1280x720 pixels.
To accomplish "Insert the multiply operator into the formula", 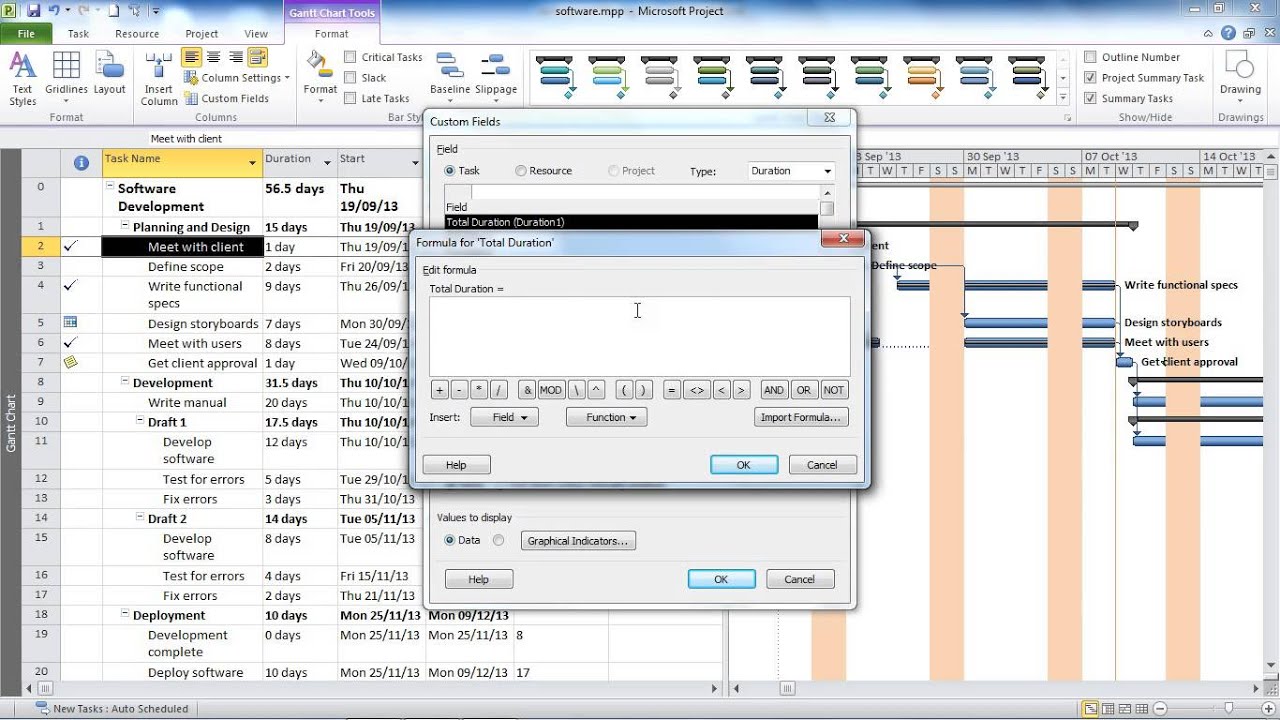I will [479, 390].
